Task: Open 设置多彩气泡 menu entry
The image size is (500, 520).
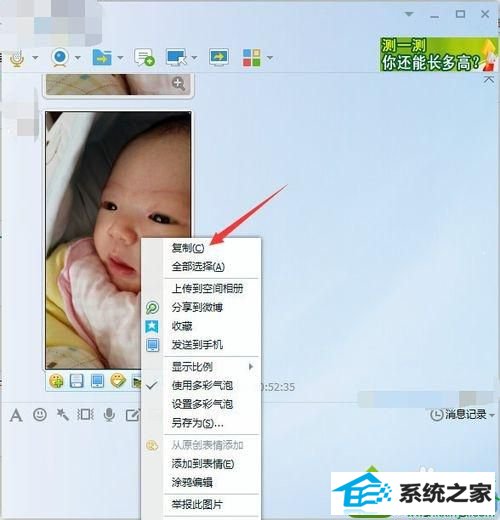Action: coord(202,404)
